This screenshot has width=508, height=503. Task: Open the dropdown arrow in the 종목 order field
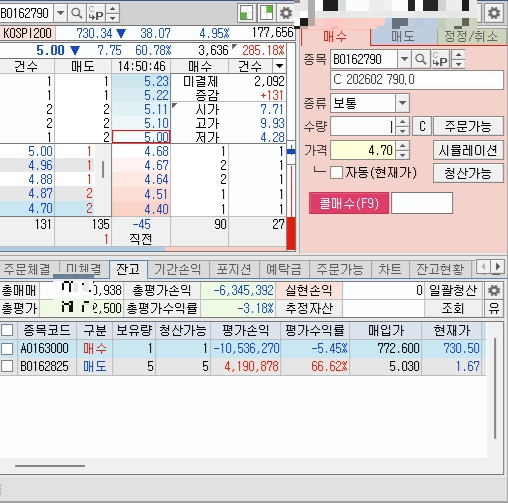[x=404, y=59]
